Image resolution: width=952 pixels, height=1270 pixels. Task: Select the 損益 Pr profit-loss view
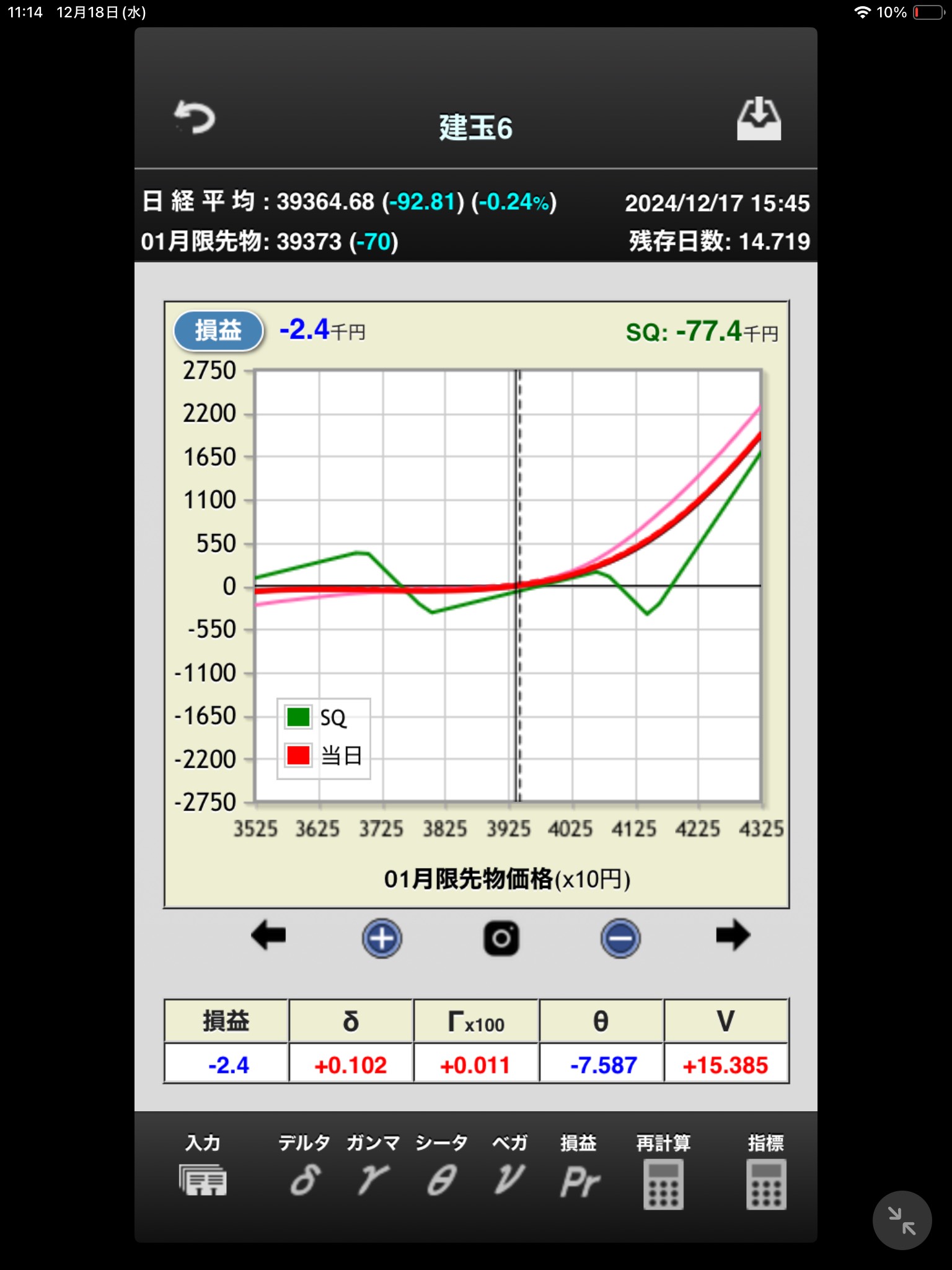click(x=579, y=1170)
